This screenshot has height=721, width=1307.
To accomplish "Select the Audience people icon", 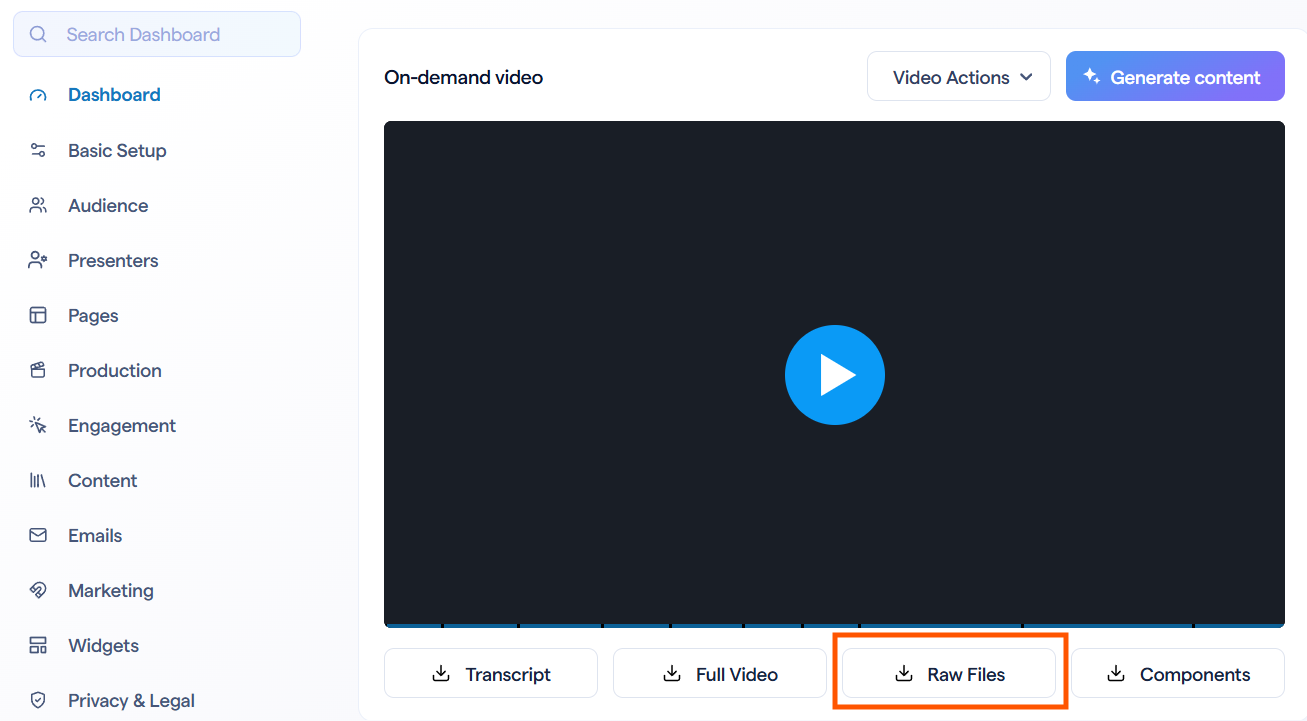I will (38, 206).
